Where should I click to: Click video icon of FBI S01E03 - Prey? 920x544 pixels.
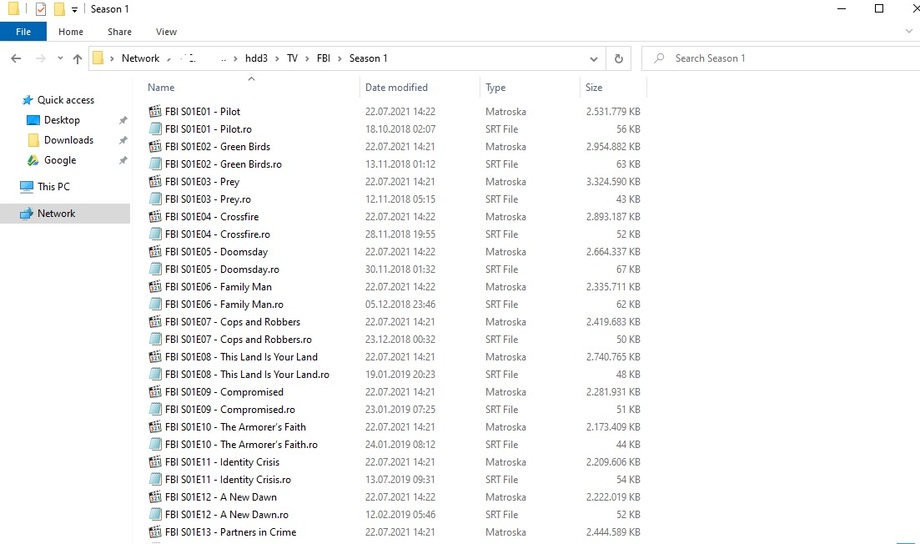pyautogui.click(x=155, y=181)
